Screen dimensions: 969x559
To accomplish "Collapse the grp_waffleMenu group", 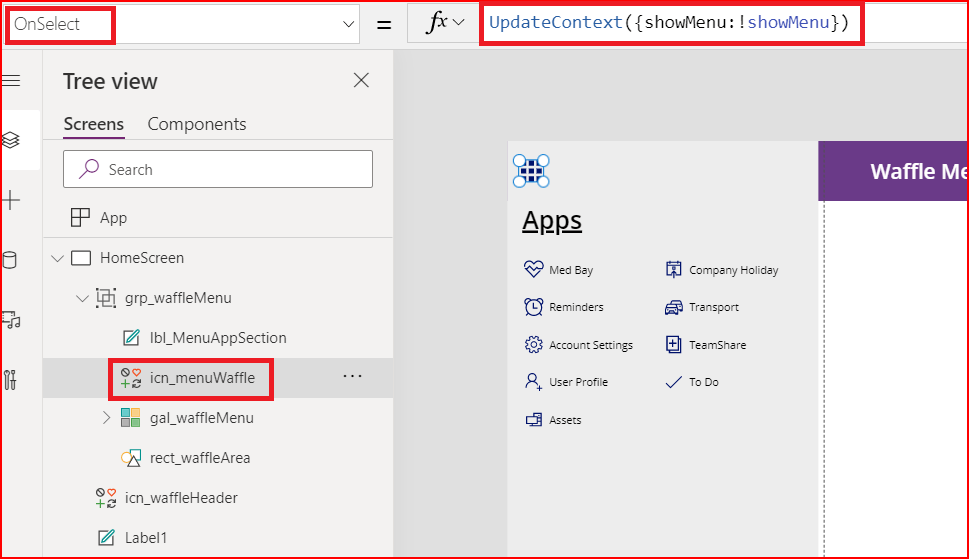I will pos(82,298).
